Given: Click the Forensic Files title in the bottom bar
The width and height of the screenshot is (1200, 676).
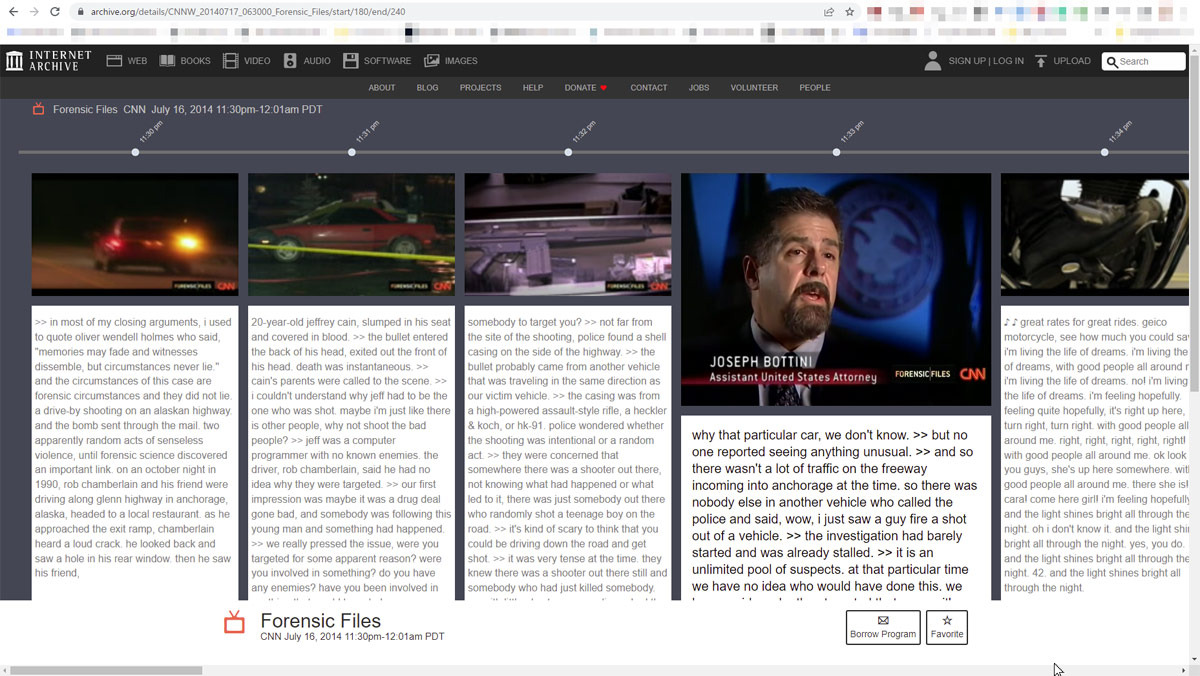Looking at the screenshot, I should 321,621.
